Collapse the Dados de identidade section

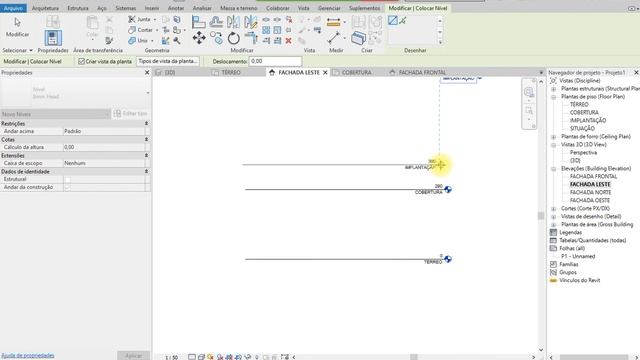(146, 171)
